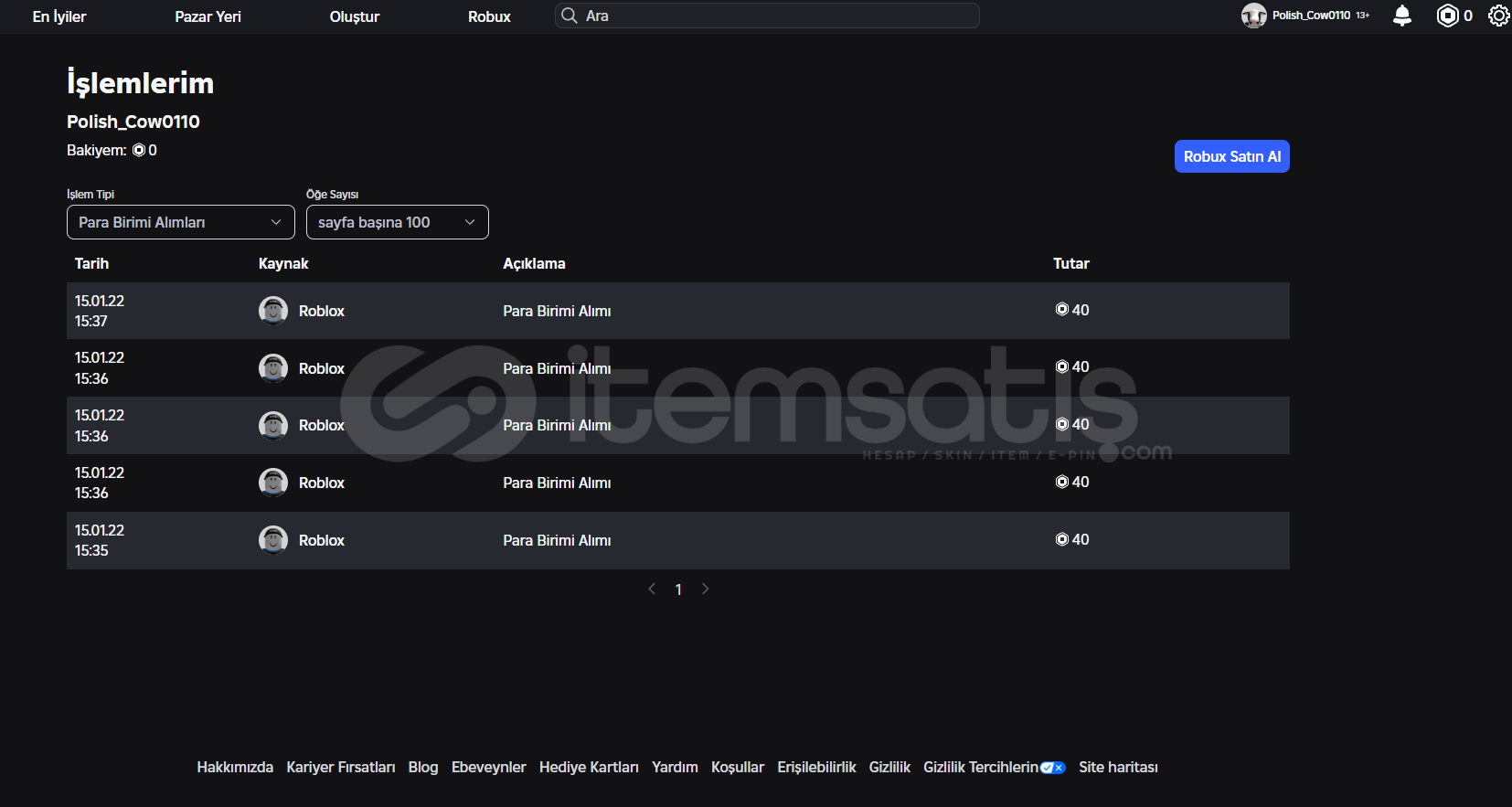Click the search magnifier icon
The width and height of the screenshot is (1512, 807).
(x=569, y=16)
